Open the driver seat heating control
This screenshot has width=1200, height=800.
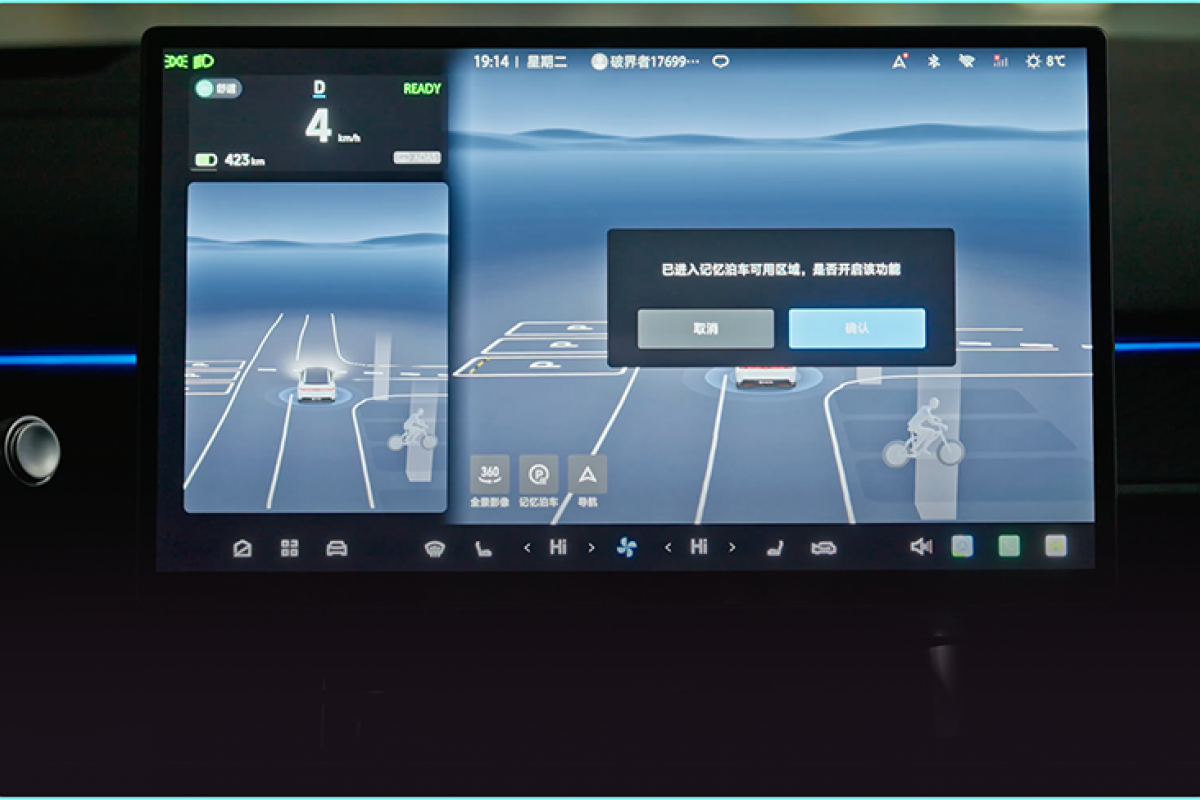point(483,548)
